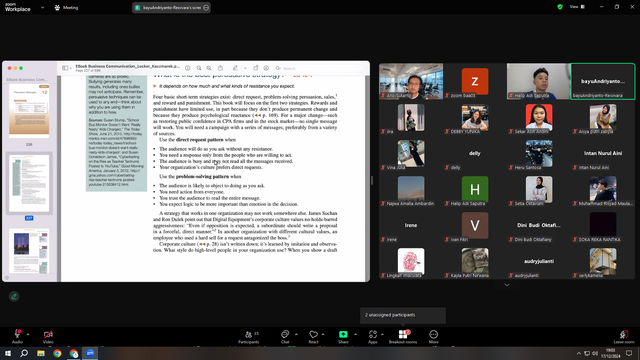Select DEBBY YUNIKA's participant tile
Viewport: 640px width, 360px height.
[x=475, y=118]
